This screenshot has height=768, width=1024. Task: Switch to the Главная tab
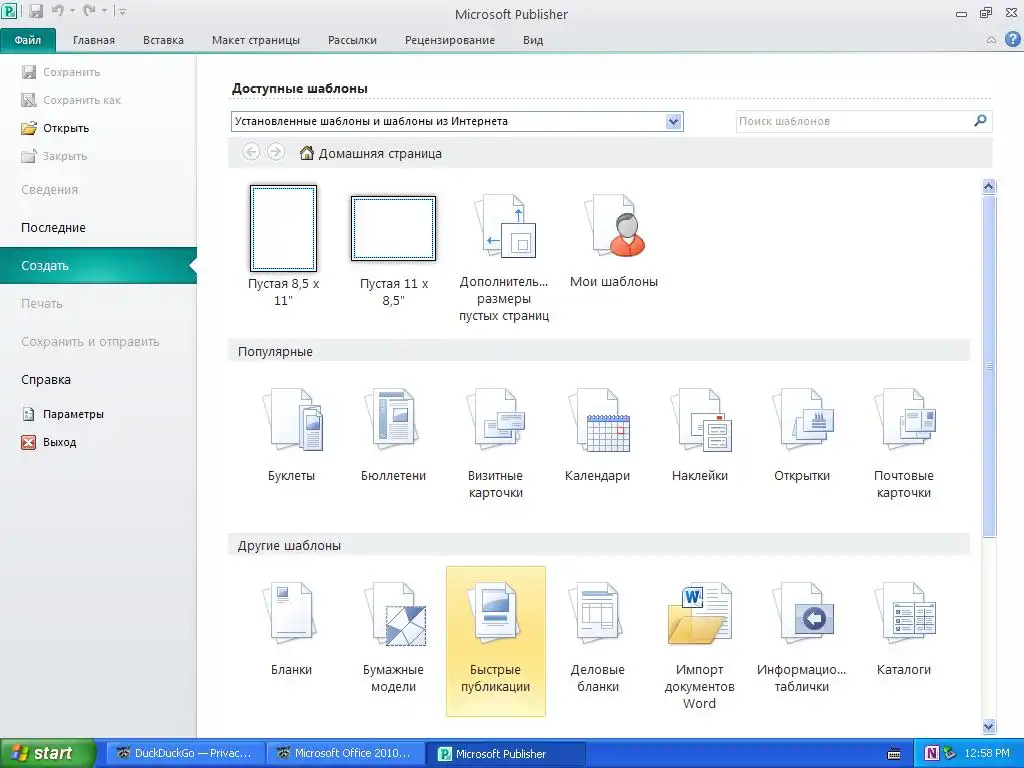click(x=93, y=40)
